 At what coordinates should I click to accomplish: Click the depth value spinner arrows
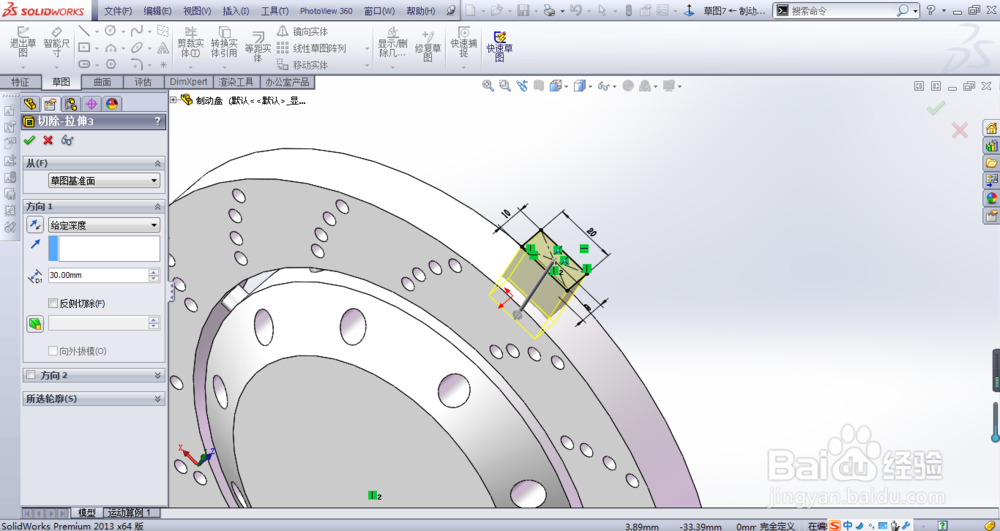tap(154, 275)
